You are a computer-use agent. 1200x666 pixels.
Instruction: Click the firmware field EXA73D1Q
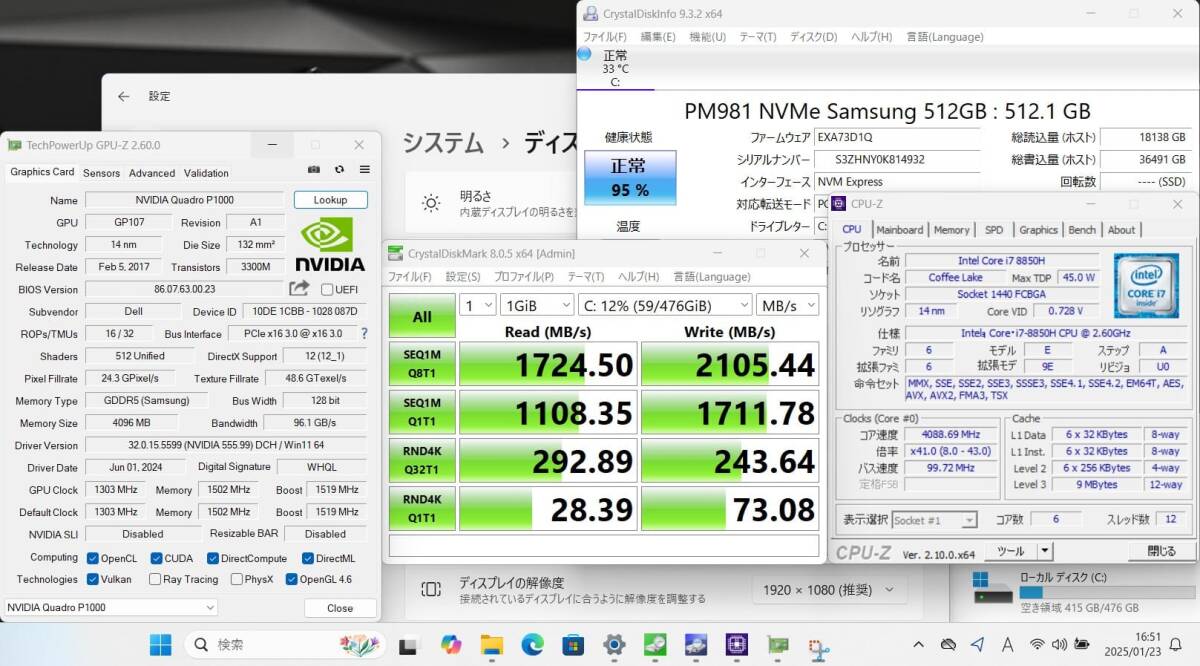896,137
